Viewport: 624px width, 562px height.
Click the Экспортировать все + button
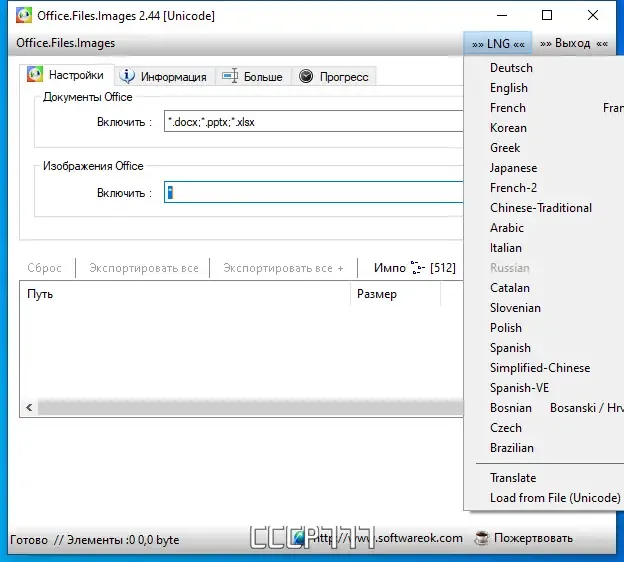(283, 268)
